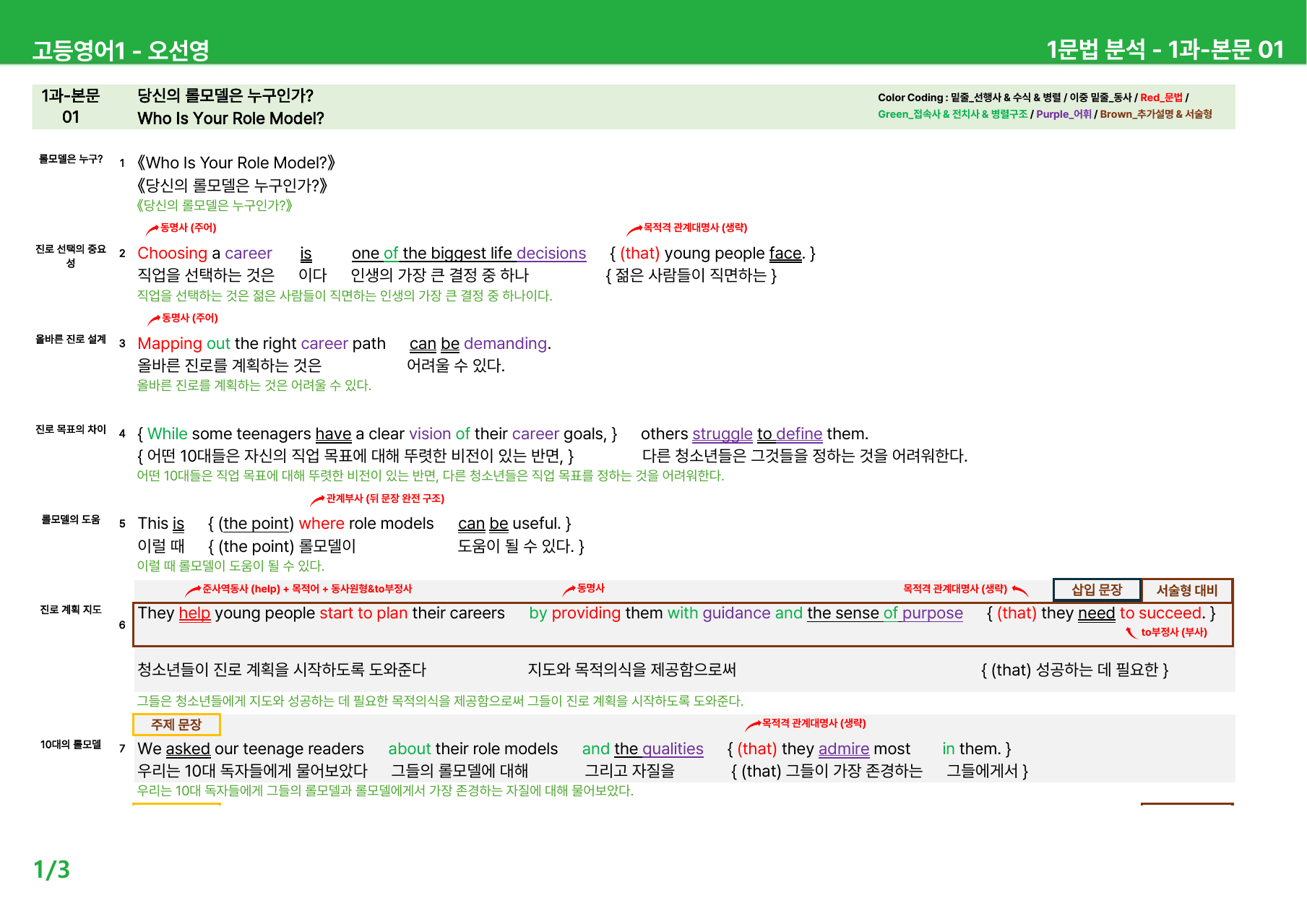Click the 'Green_접속사 & 전치사 & 병렬구조' legend entry
The image size is (1307, 924).
[x=952, y=113]
